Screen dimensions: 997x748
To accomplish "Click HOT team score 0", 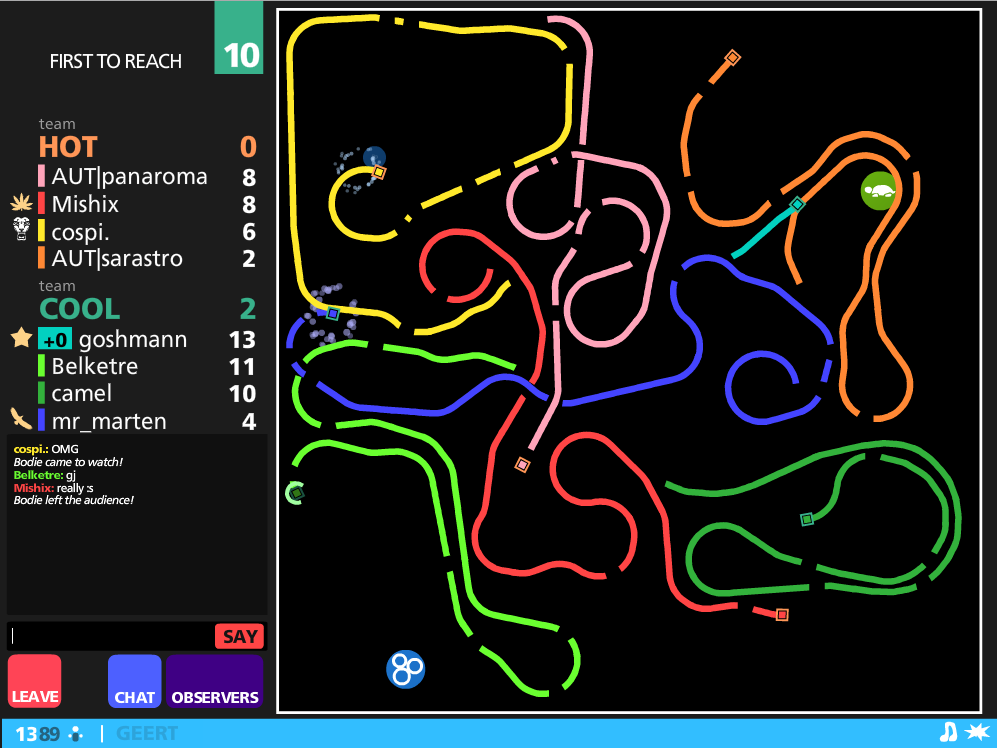I will 248,147.
